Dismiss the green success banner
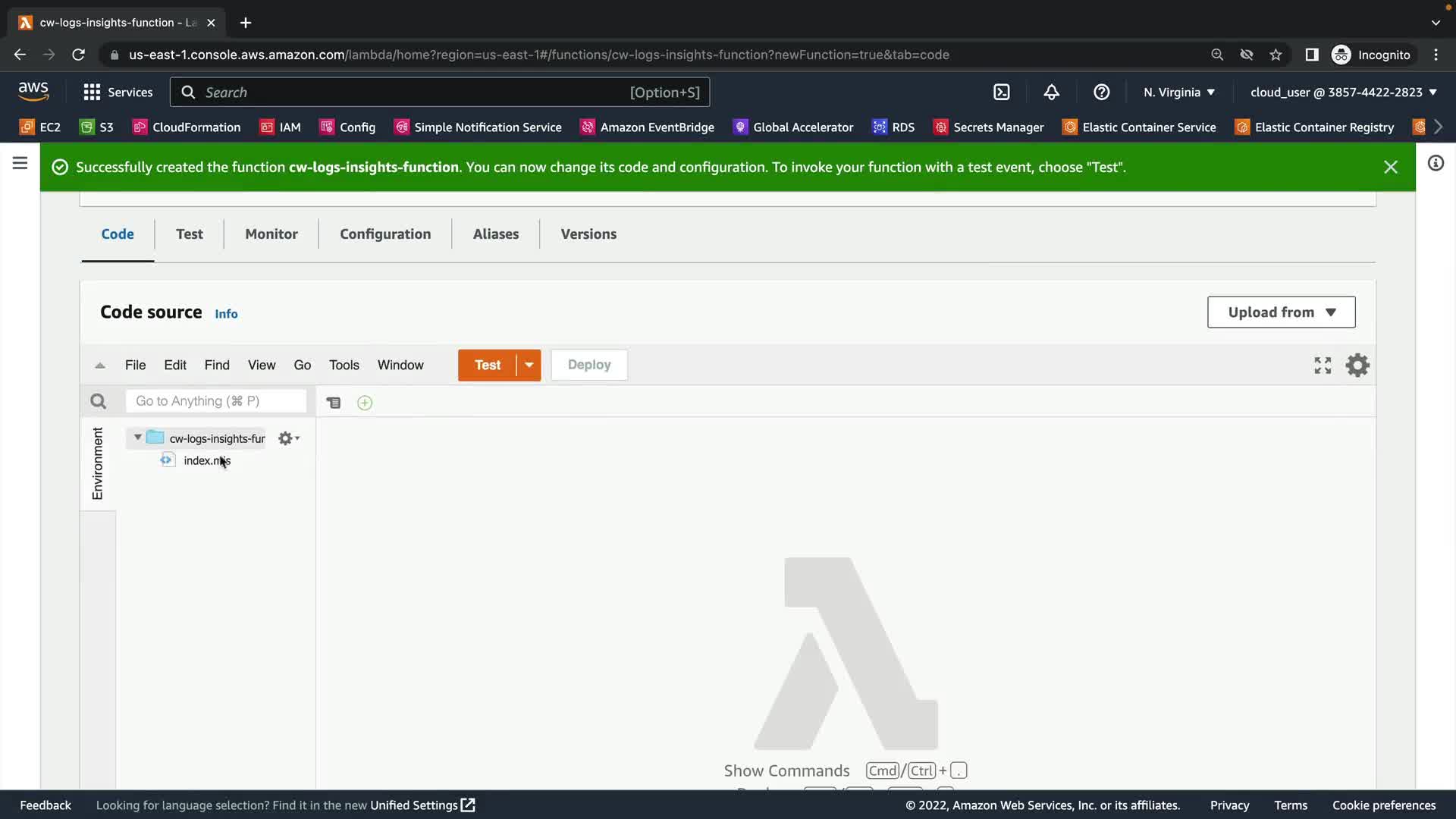Screen dimensions: 1456x819 pyautogui.click(x=1390, y=167)
